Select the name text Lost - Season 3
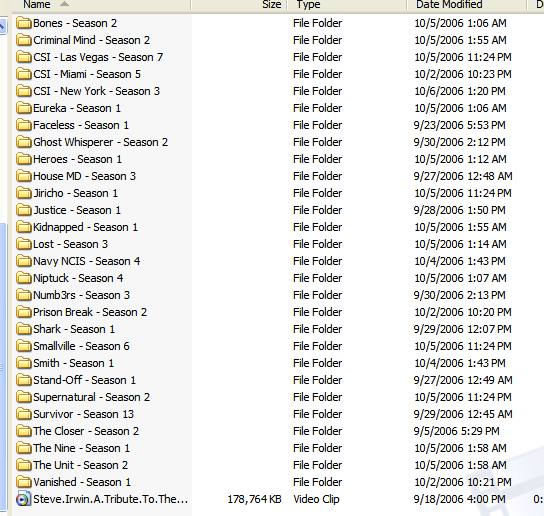Screen dimensions: 544x516 pyautogui.click(x=70, y=244)
